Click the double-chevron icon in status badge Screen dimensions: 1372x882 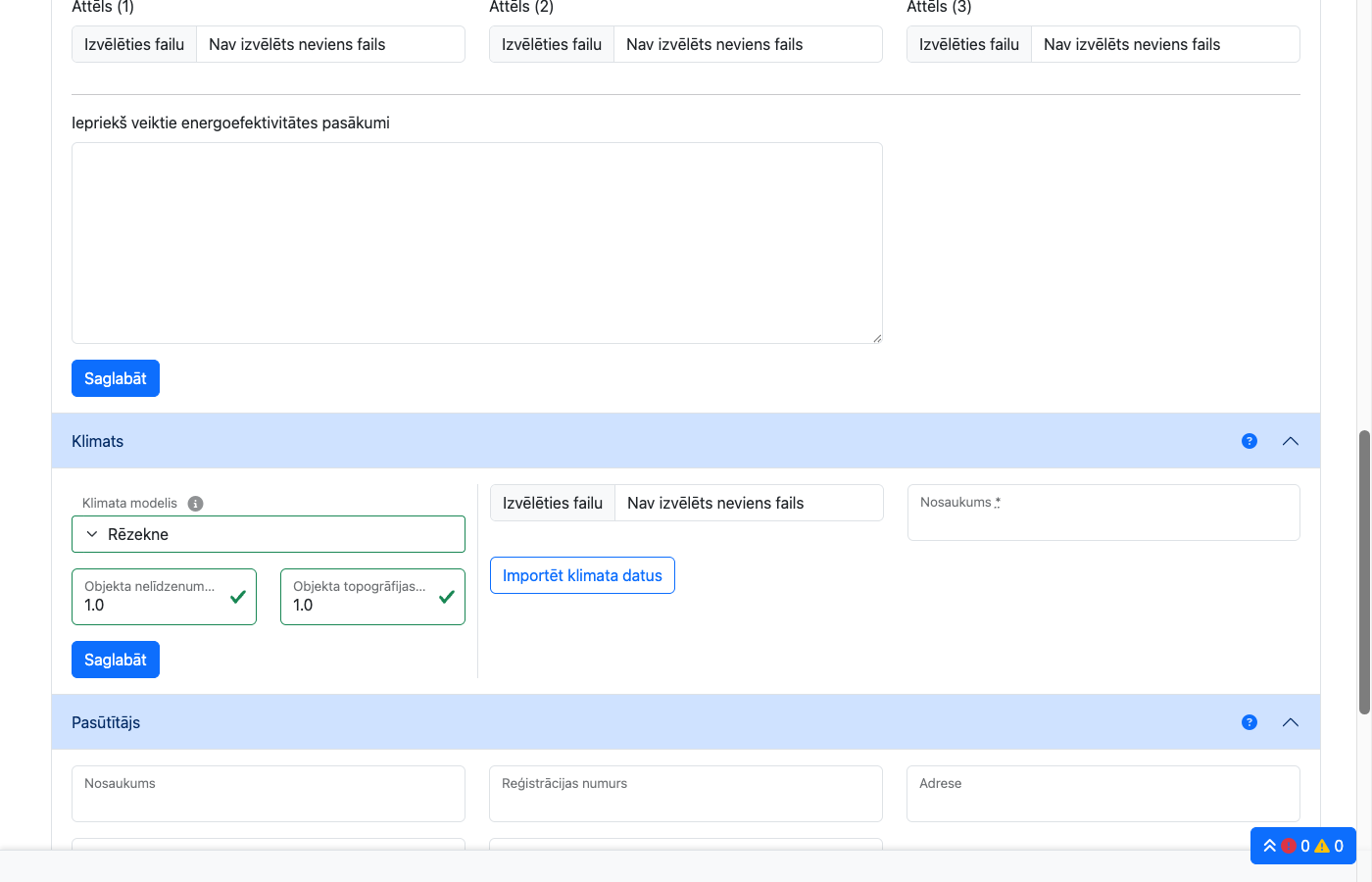tap(1269, 846)
